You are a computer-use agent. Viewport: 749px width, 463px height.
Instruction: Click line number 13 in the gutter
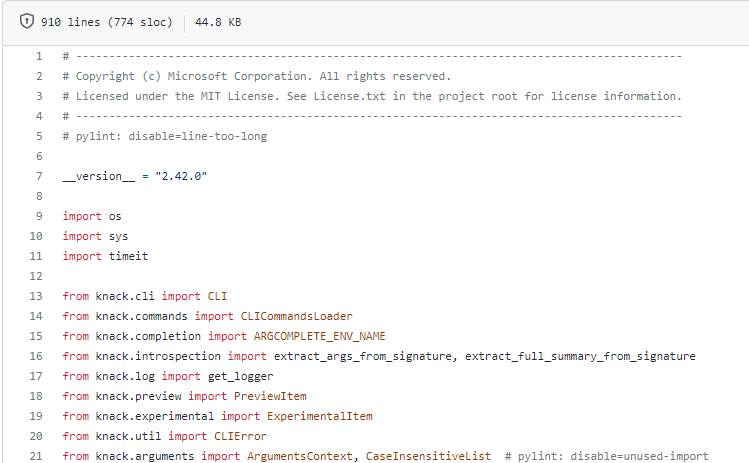35,296
